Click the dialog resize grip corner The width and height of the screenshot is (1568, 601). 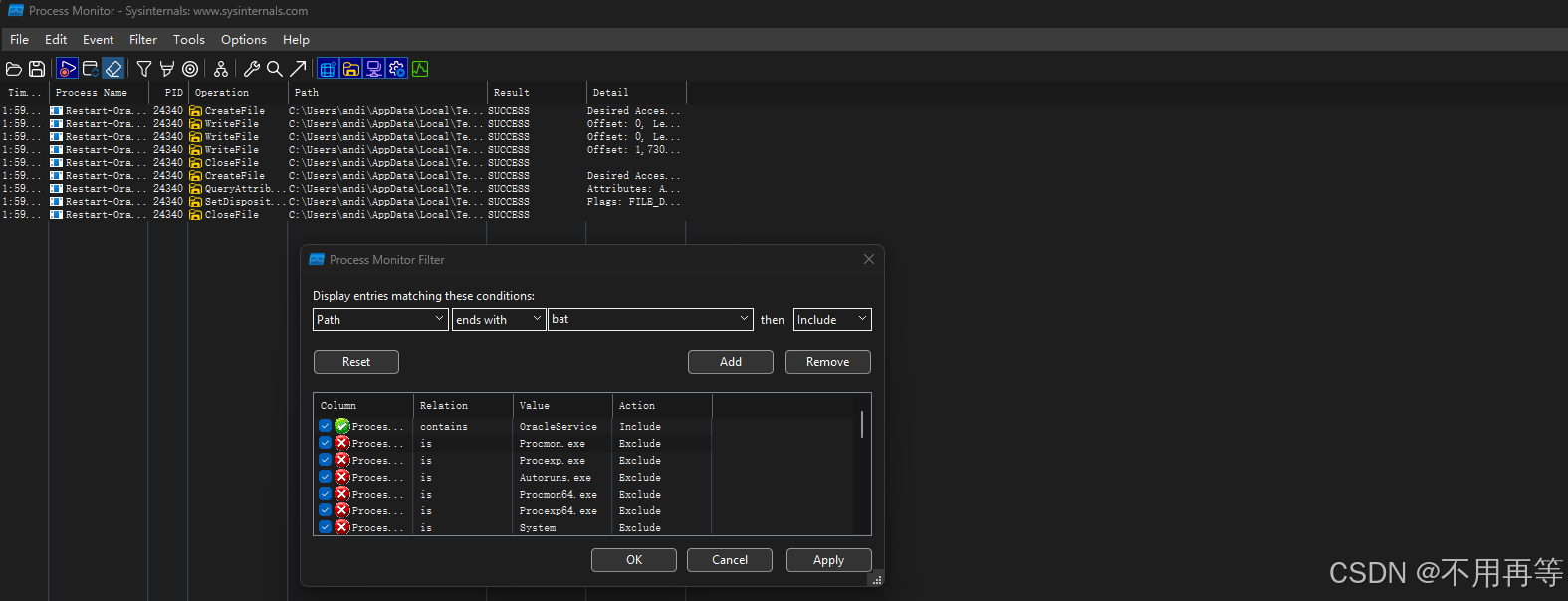tap(877, 580)
